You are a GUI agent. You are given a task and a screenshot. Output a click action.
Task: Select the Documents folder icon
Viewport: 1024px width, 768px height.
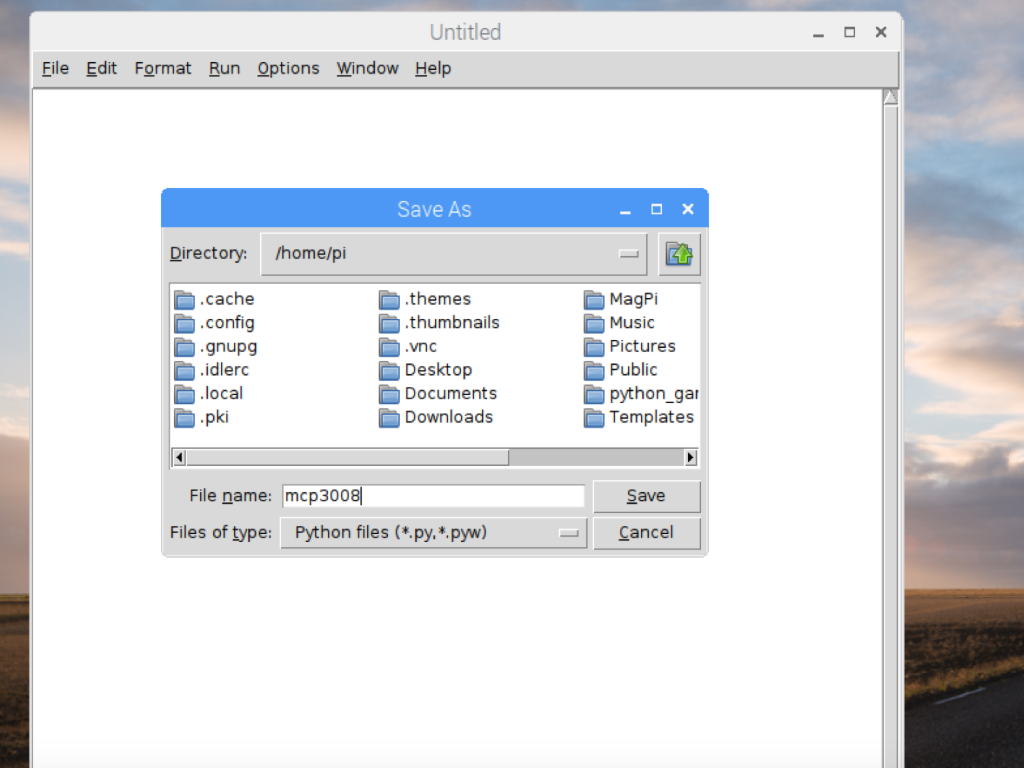[389, 394]
